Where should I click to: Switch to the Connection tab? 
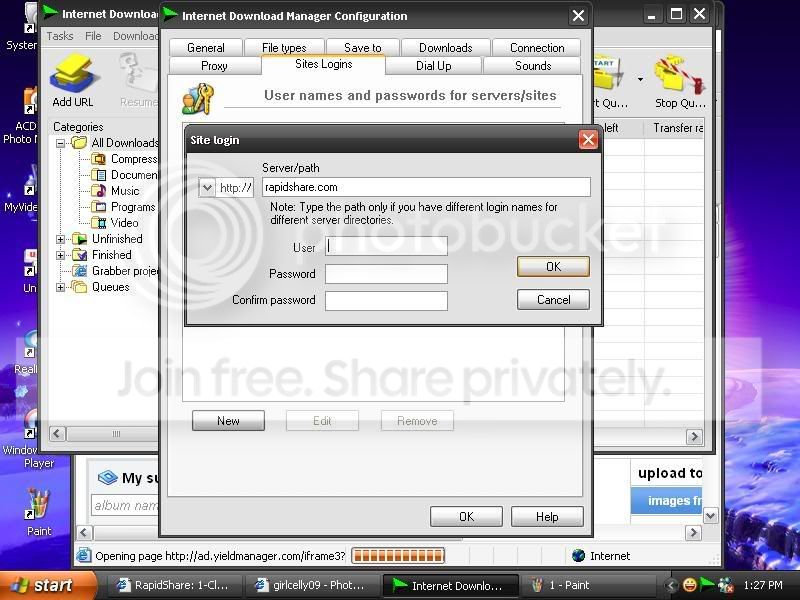pyautogui.click(x=537, y=47)
